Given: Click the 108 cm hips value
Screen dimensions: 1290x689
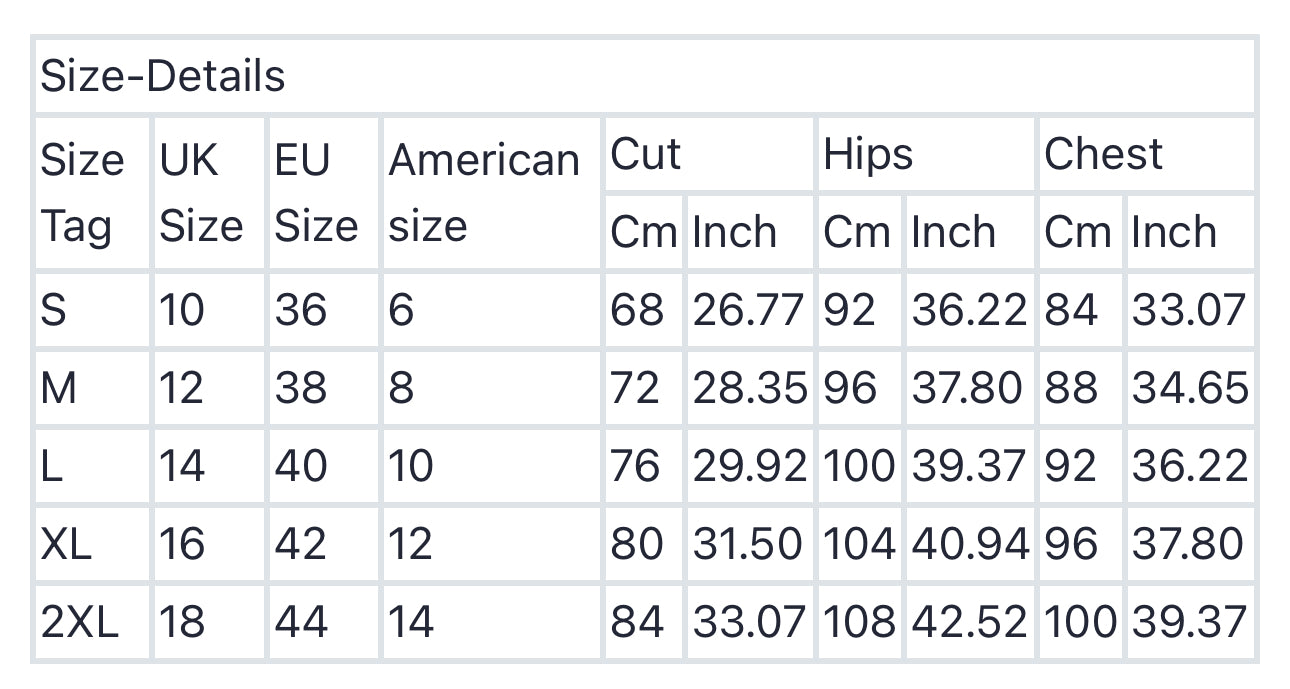Looking at the screenshot, I should coord(860,622).
